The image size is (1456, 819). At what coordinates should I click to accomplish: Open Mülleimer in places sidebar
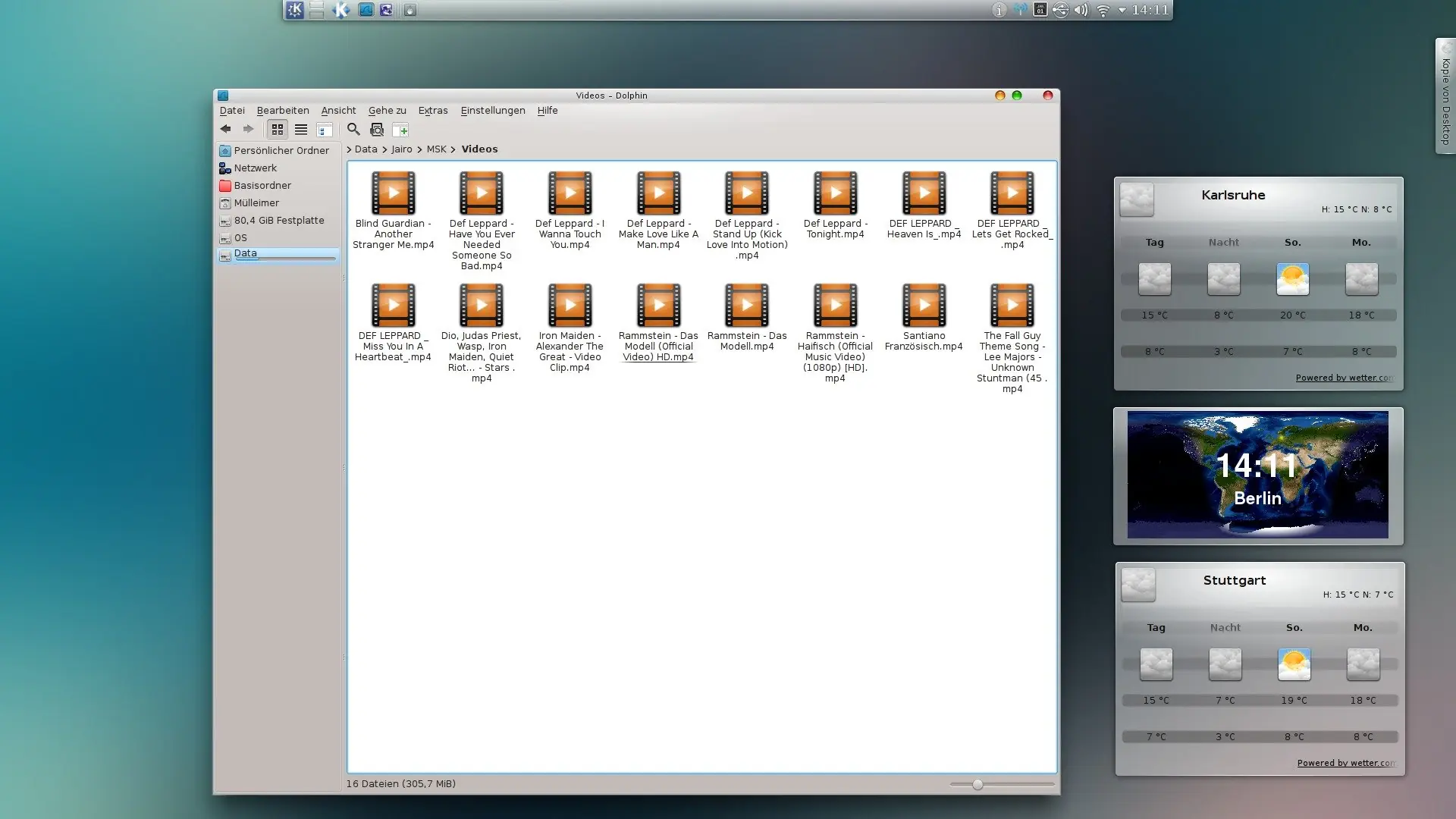278,203
